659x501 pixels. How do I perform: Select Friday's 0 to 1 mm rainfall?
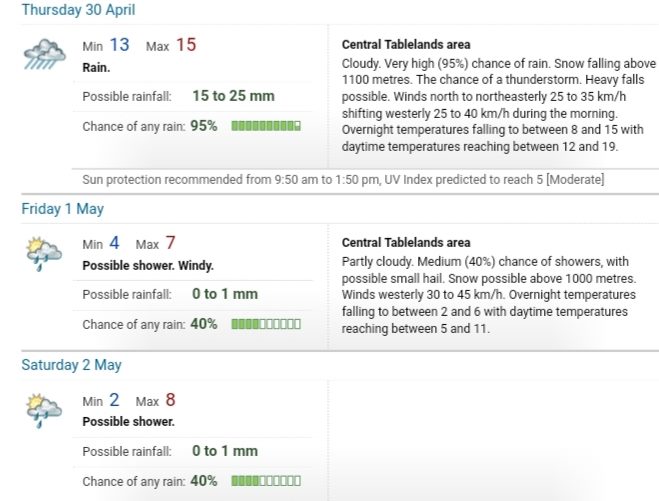225,294
